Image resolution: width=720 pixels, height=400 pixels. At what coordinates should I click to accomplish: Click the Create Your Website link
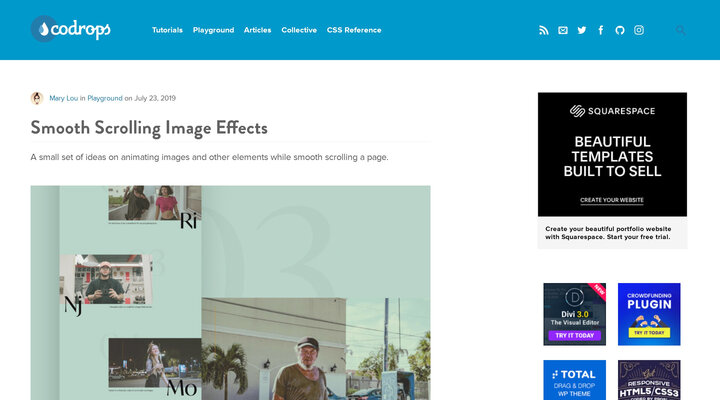pos(612,200)
